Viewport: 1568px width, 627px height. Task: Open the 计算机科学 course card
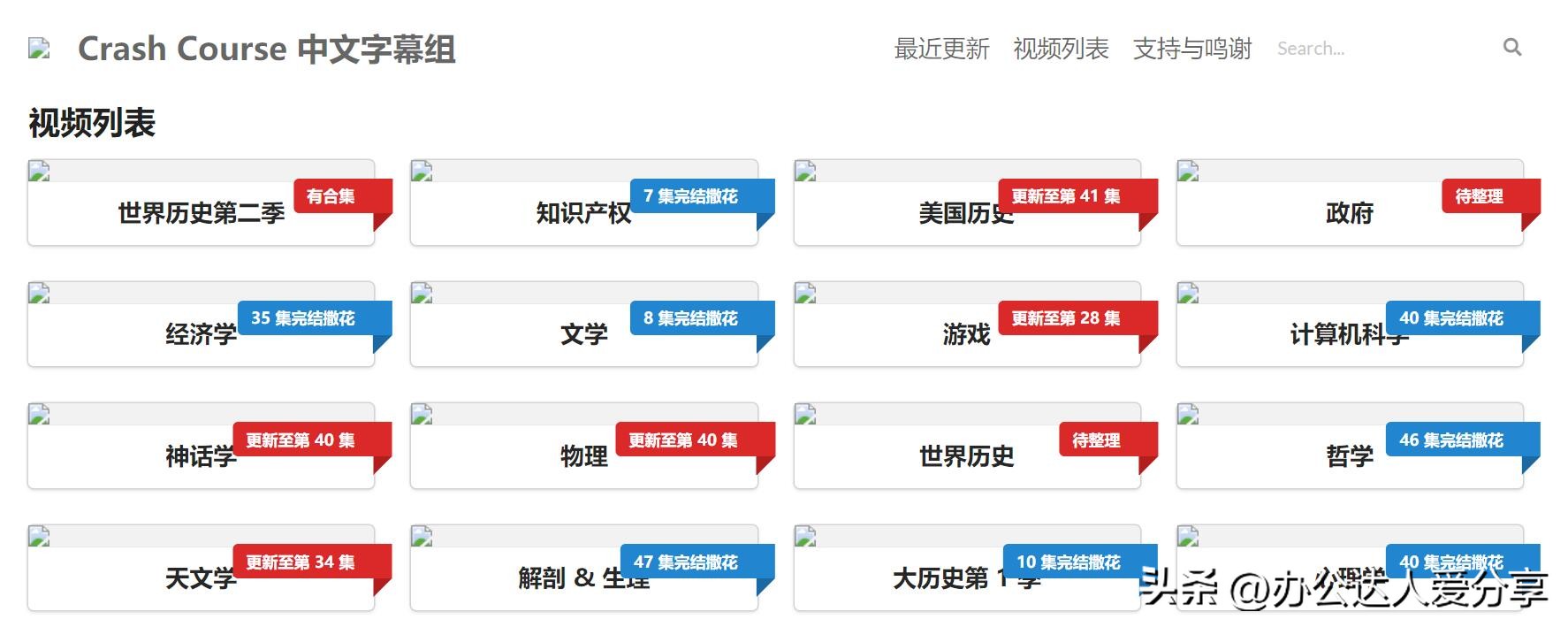pyautogui.click(x=1350, y=325)
